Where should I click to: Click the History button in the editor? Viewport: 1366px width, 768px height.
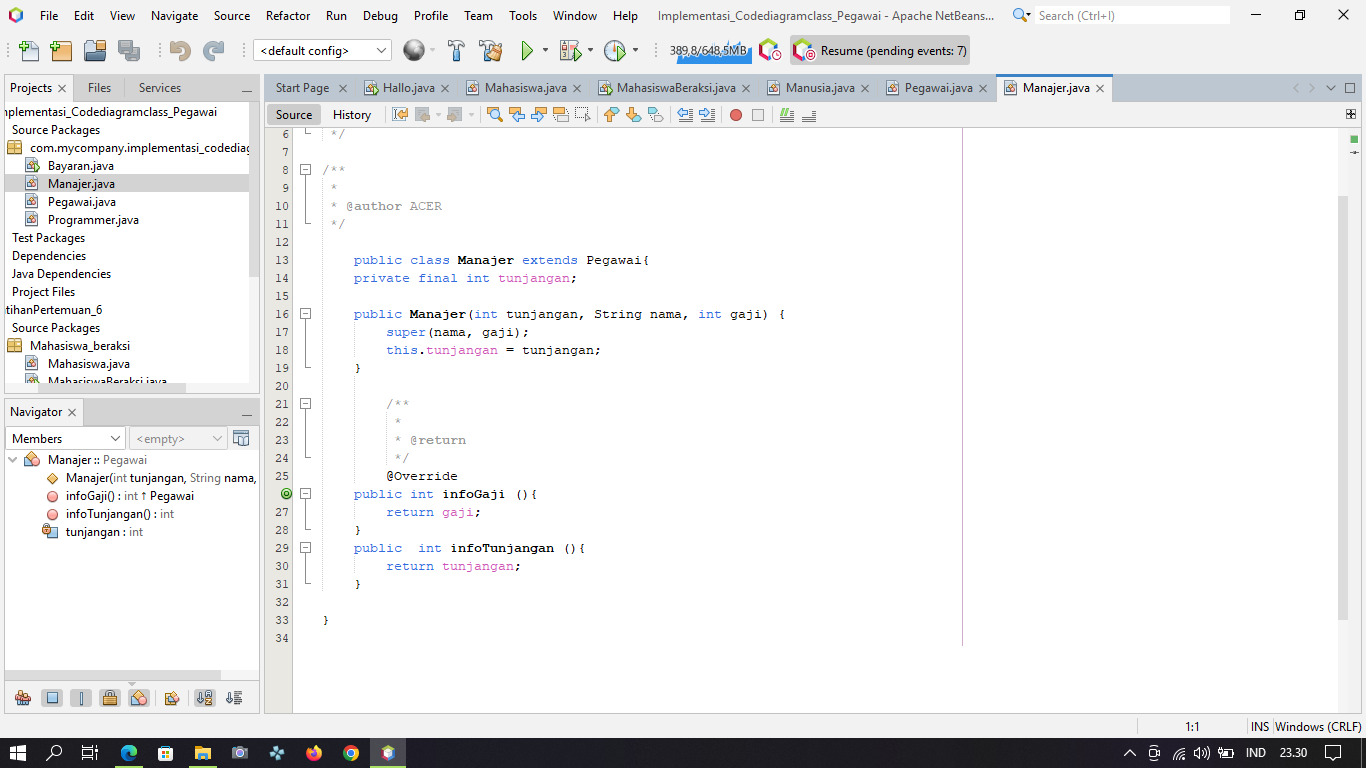point(352,114)
